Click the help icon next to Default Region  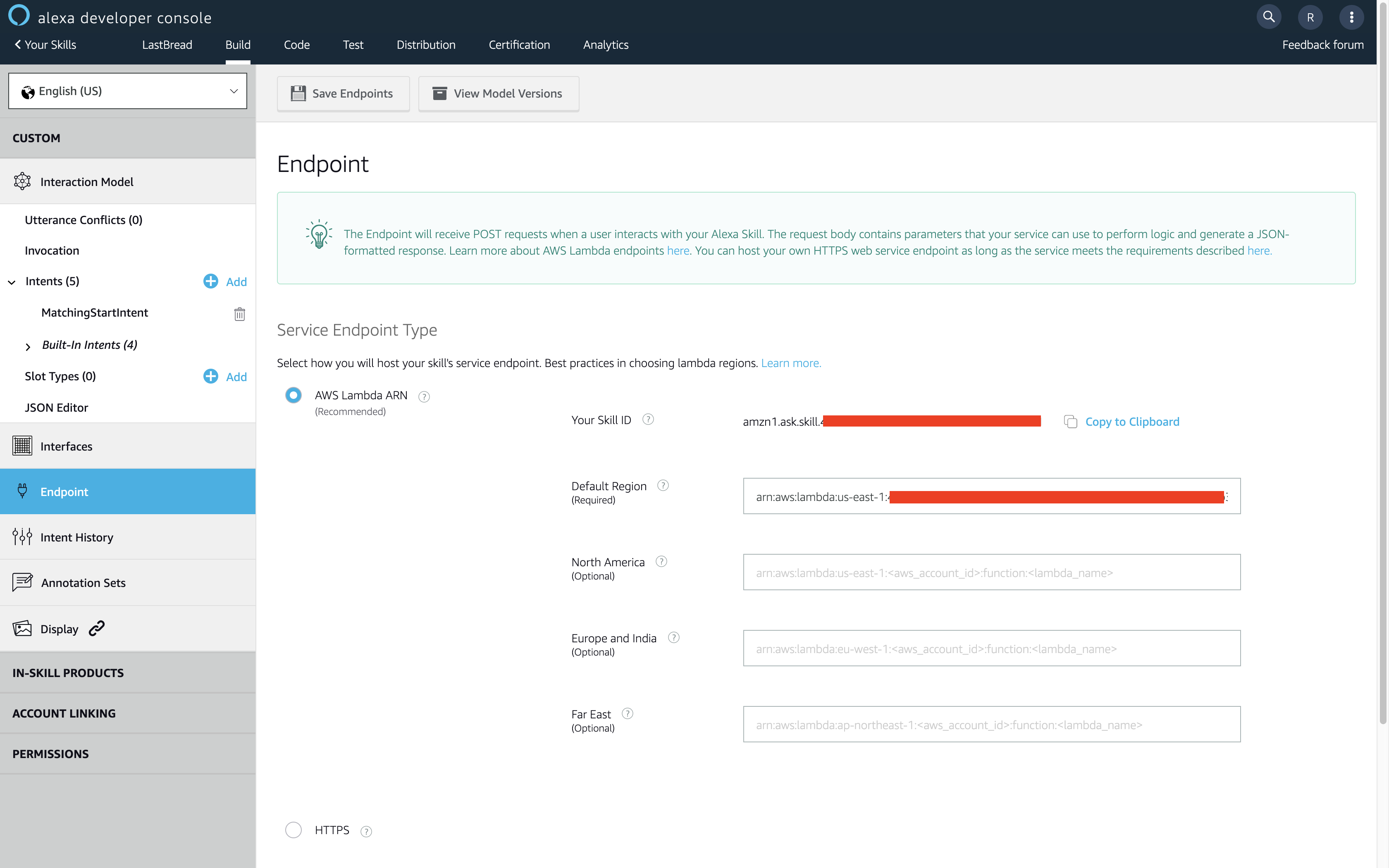pos(663,486)
